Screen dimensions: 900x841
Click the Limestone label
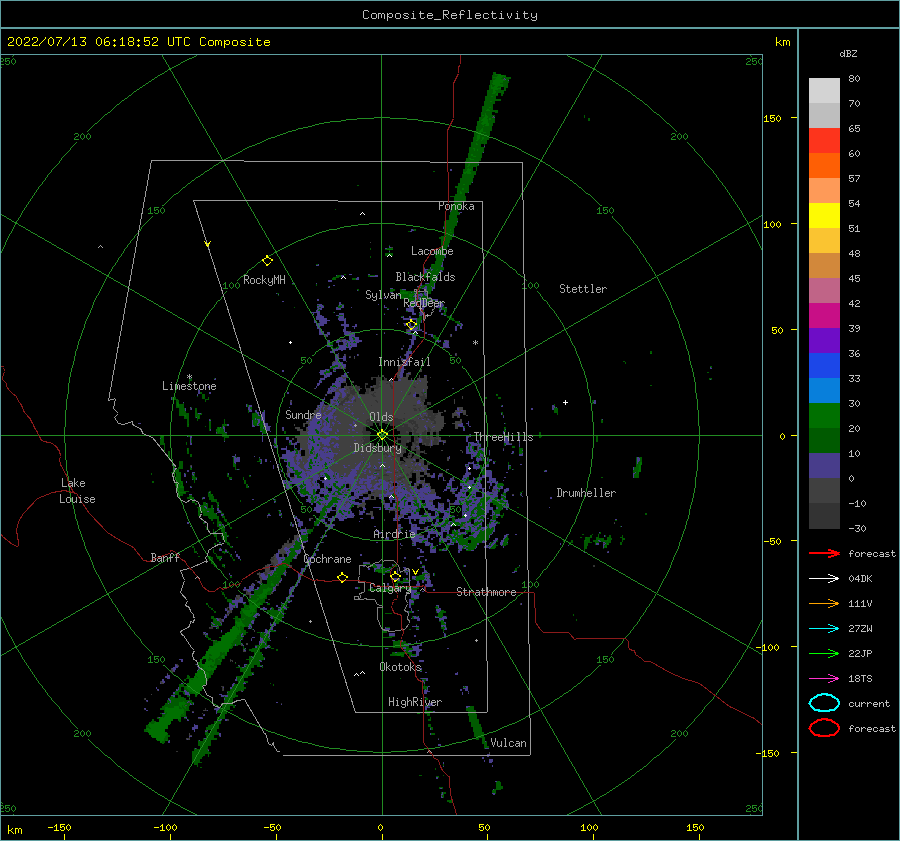click(x=189, y=386)
